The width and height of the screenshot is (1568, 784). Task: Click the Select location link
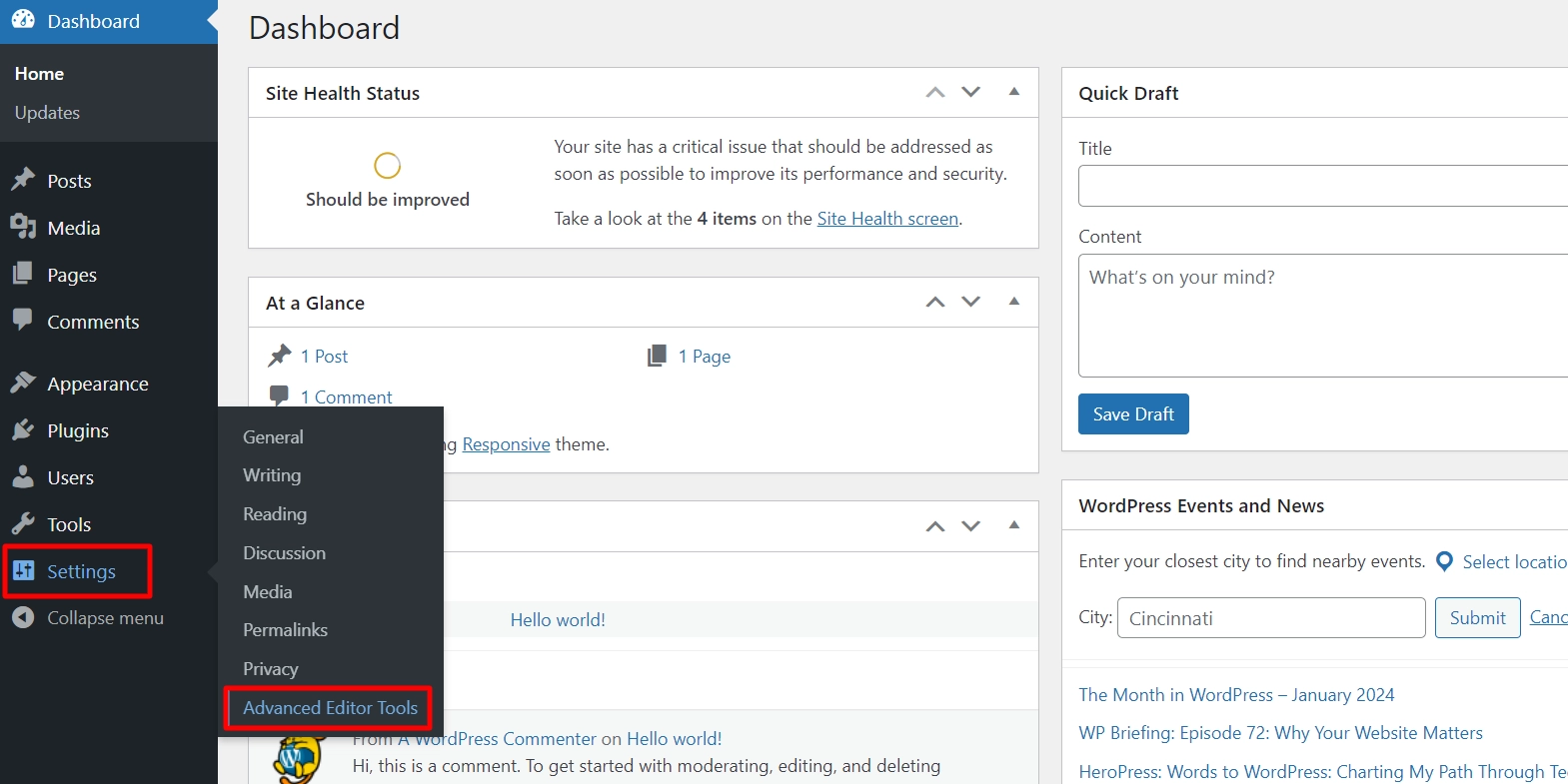(x=1515, y=562)
